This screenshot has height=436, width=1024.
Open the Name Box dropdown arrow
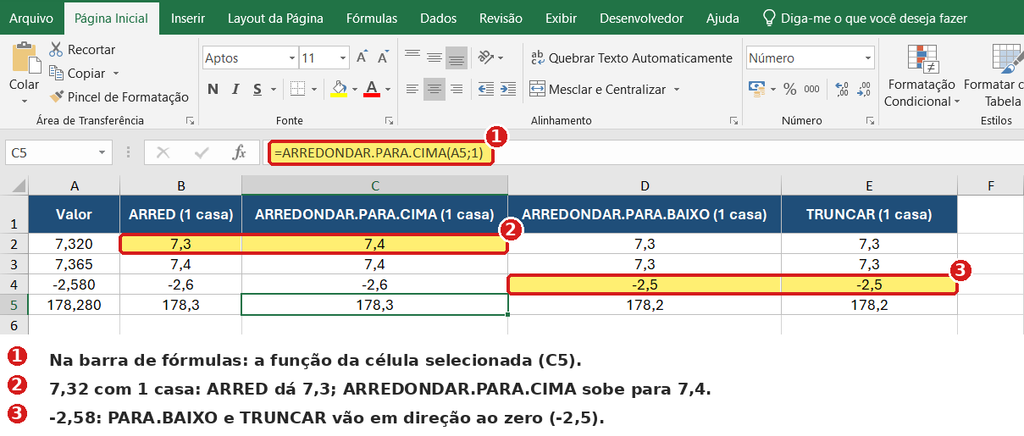point(102,153)
